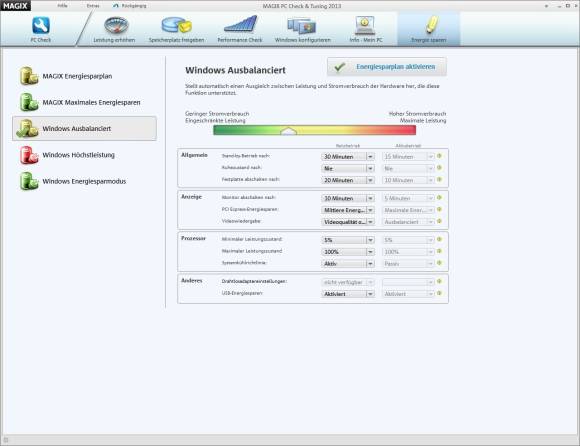Click the greyed-out nicht verfügbar dropdown
The image size is (580, 446).
348,282
